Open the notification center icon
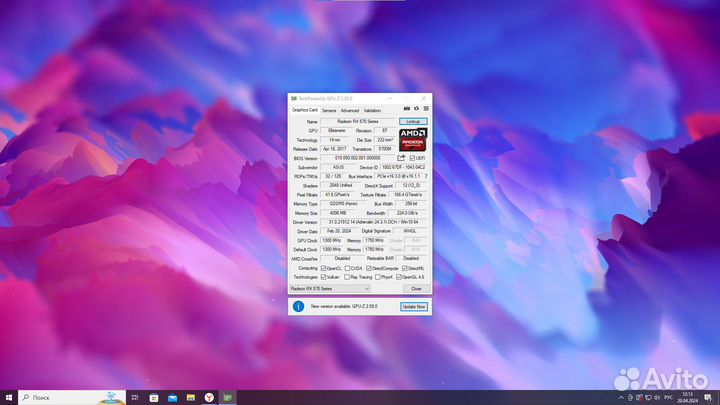 click(x=708, y=398)
